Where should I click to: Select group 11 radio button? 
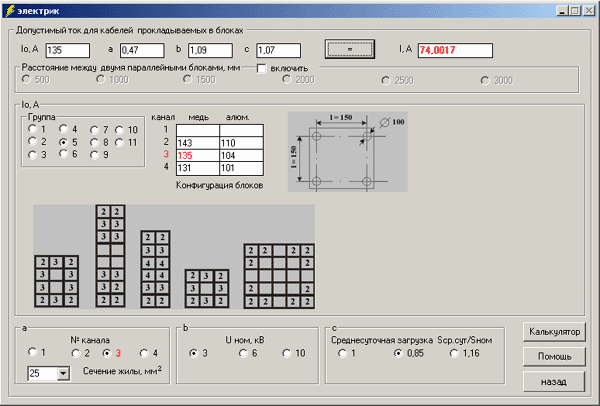119,142
